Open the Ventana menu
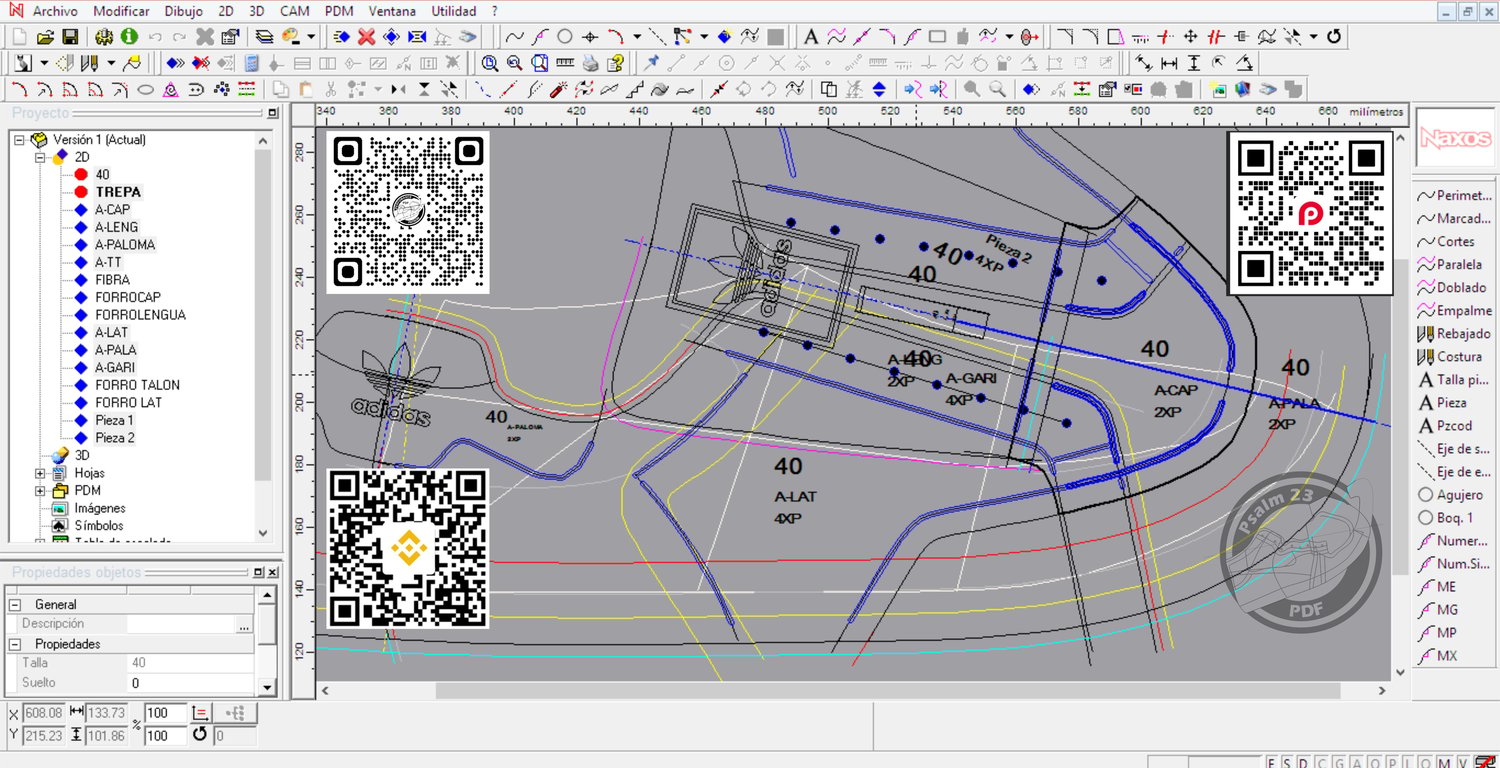The width and height of the screenshot is (1500, 768). click(x=393, y=11)
